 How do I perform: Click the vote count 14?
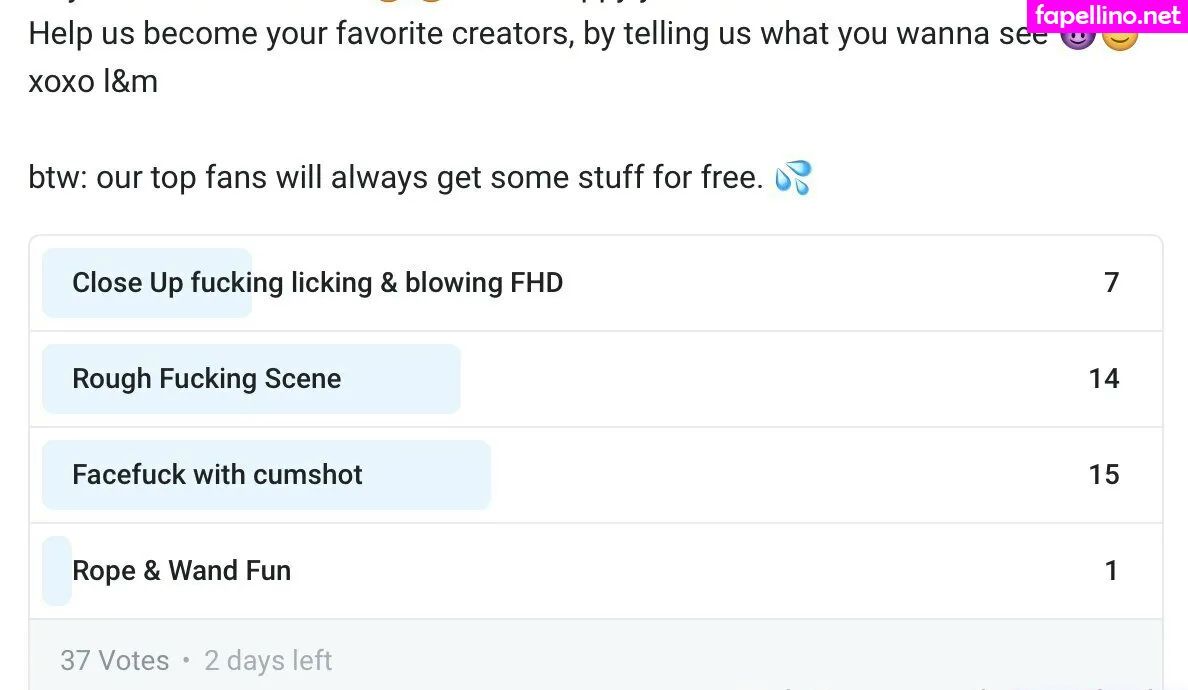pyautogui.click(x=1104, y=379)
